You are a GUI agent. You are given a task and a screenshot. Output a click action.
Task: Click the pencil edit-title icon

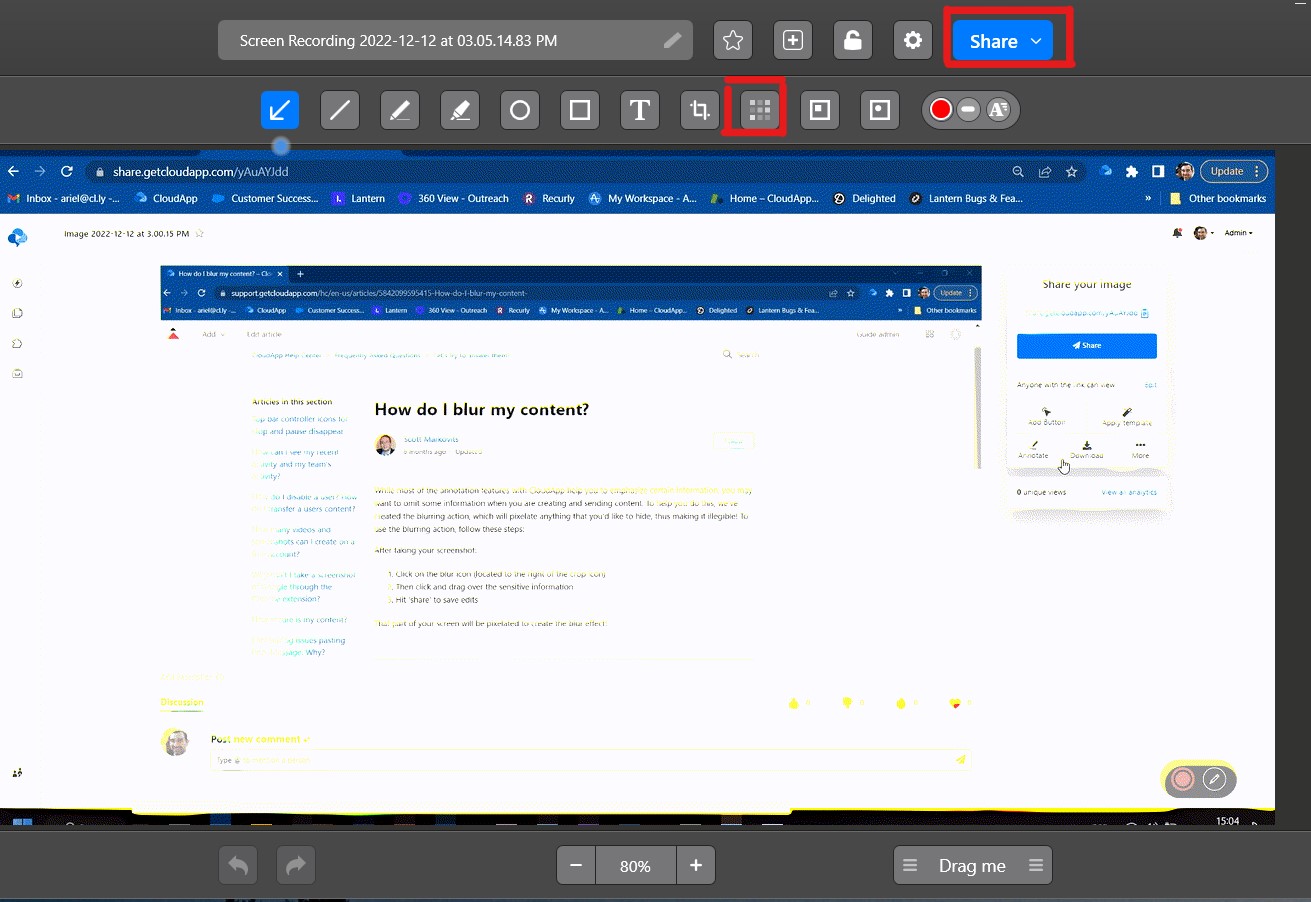673,41
